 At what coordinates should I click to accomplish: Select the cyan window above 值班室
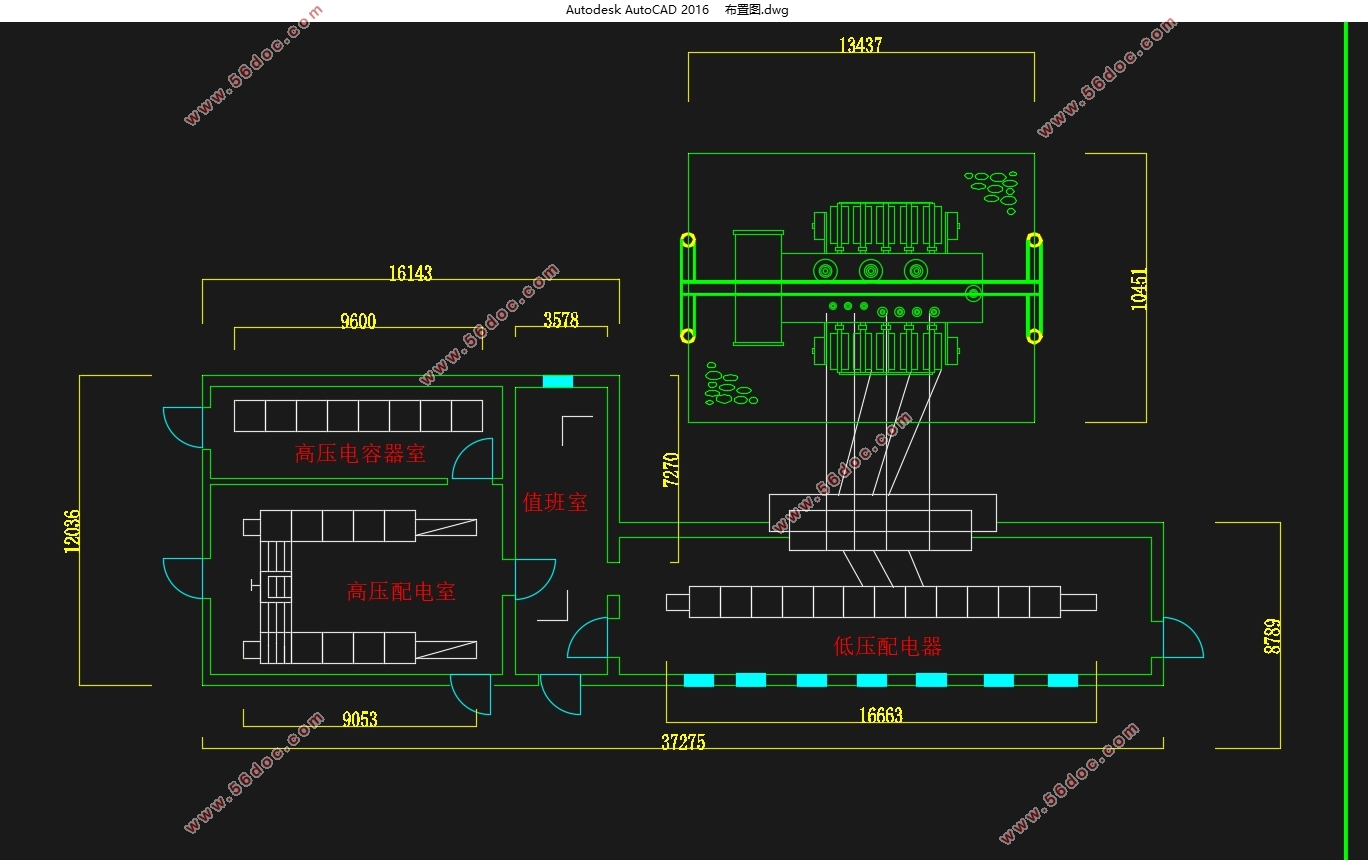pos(557,381)
